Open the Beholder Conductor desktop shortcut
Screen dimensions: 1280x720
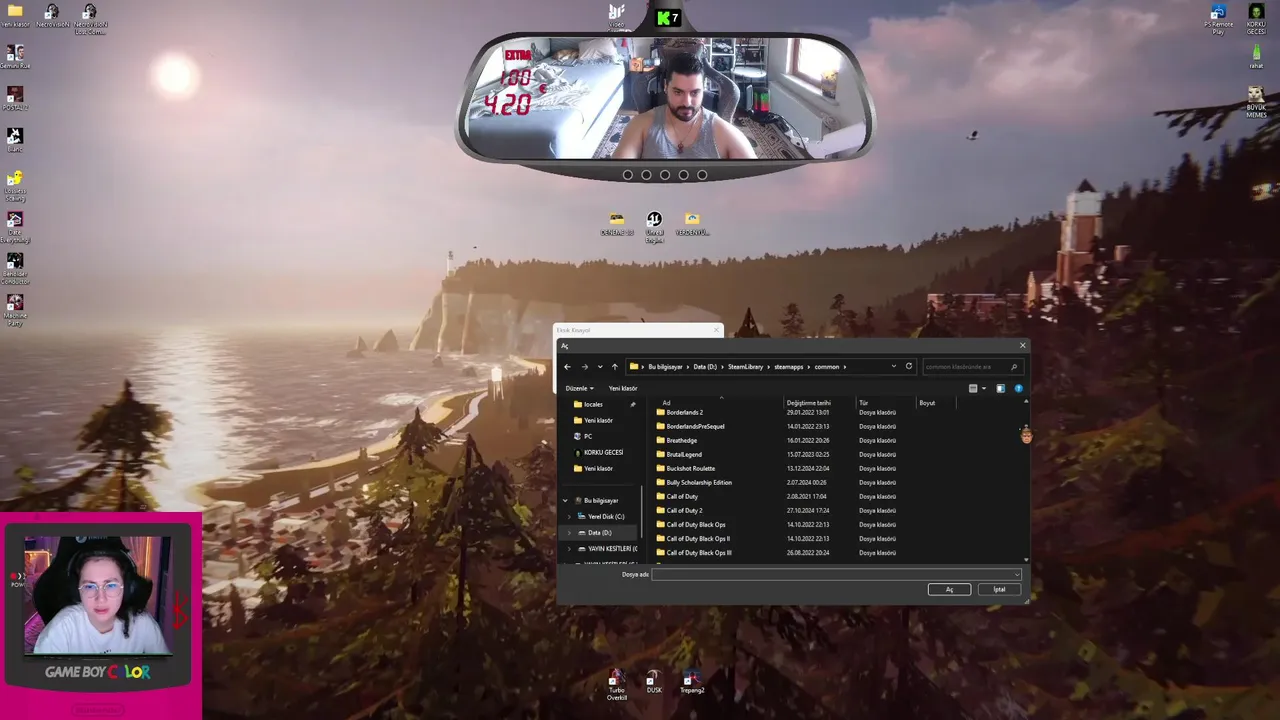(15, 267)
